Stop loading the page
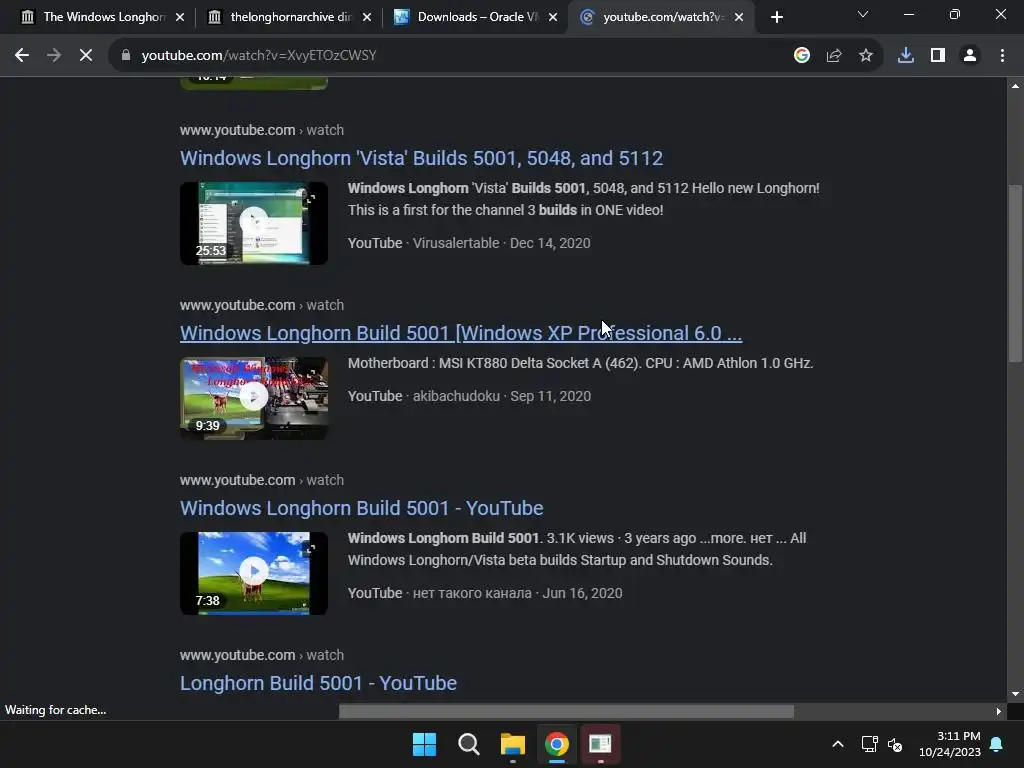Viewport: 1024px width, 768px height. [86, 56]
